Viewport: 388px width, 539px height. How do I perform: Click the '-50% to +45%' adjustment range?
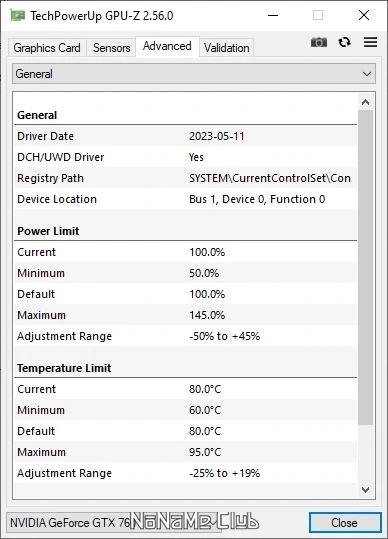[224, 336]
